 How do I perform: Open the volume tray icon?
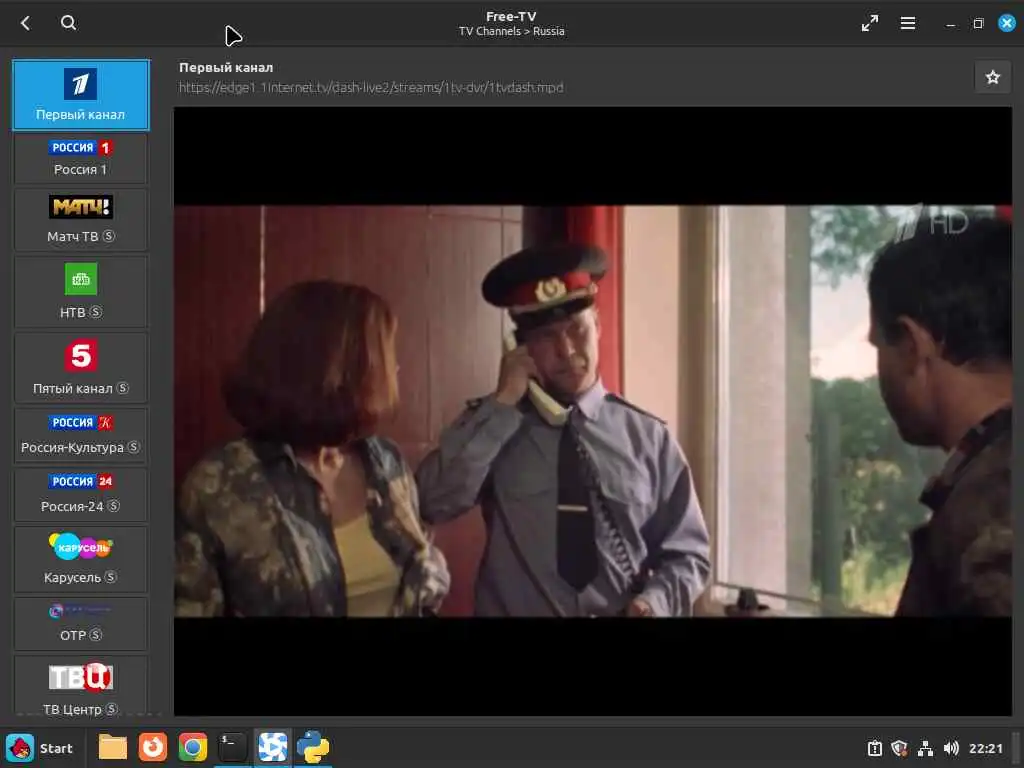(951, 748)
